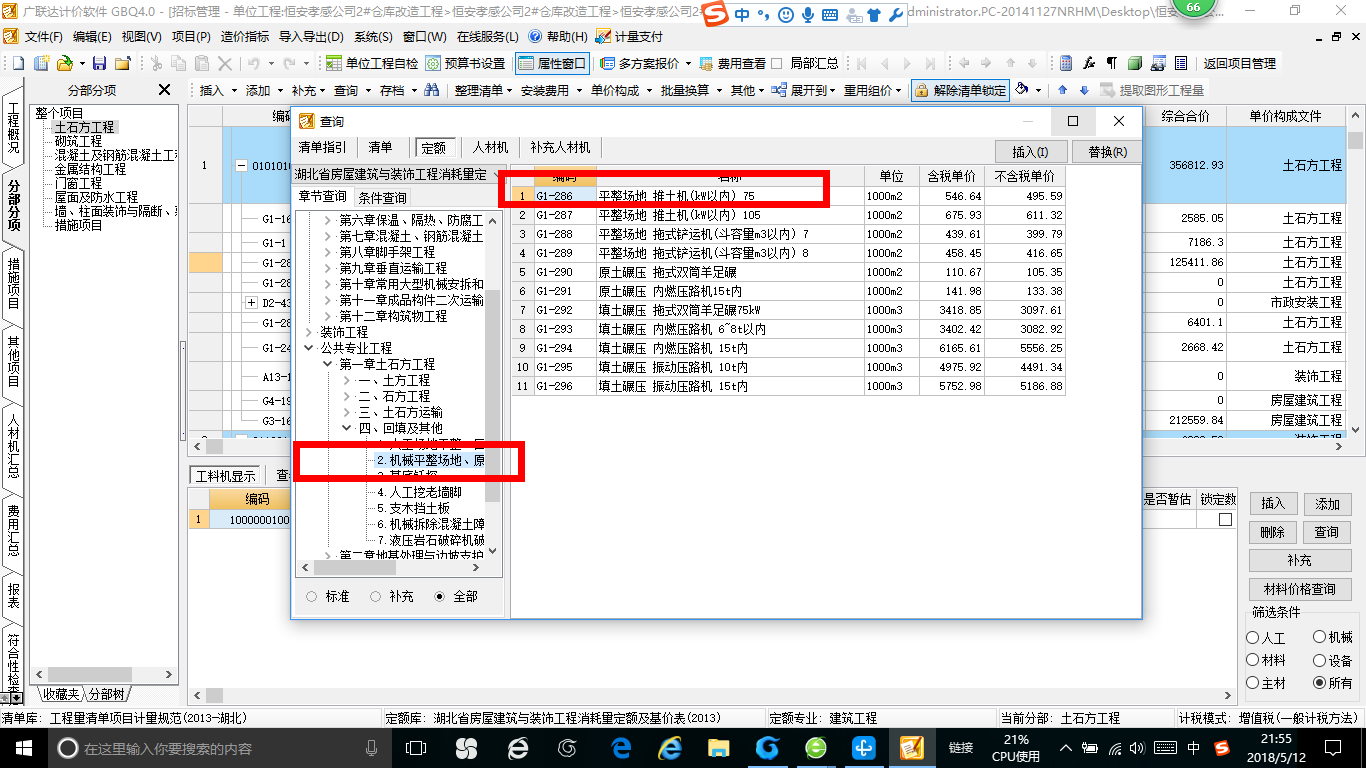This screenshot has width=1366, height=768.
Task: Open Microsoft Edge from the taskbar
Action: coord(620,747)
